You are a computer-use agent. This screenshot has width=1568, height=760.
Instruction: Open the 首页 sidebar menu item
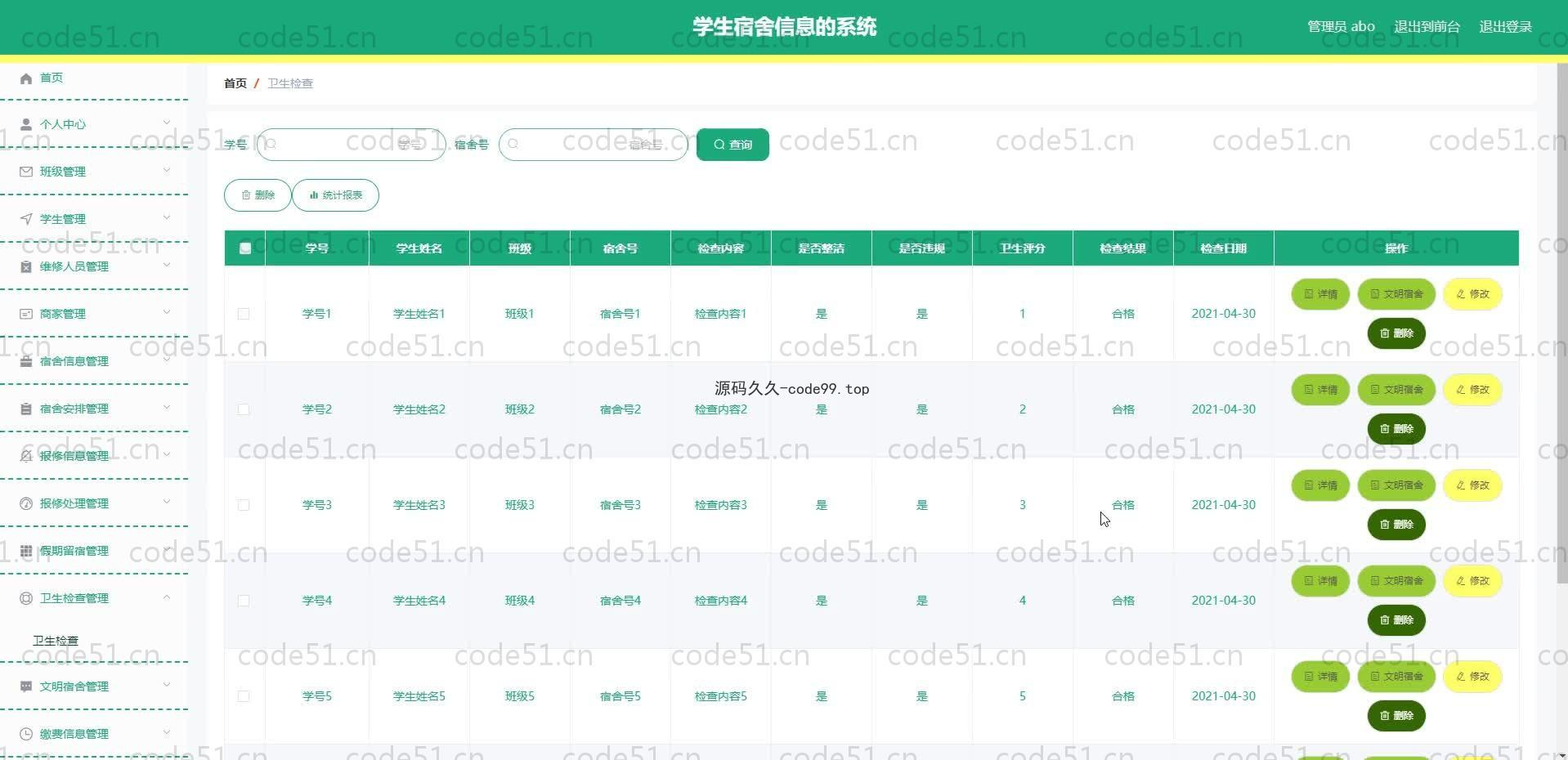point(94,78)
